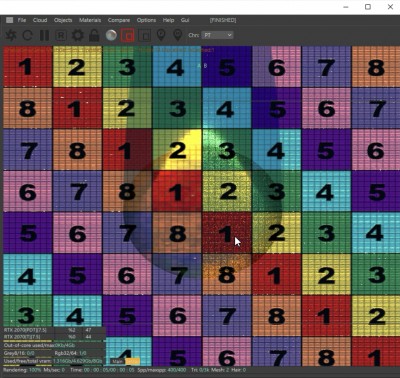The image size is (400, 378).
Task: Open the File menu
Action: [x=22, y=20]
